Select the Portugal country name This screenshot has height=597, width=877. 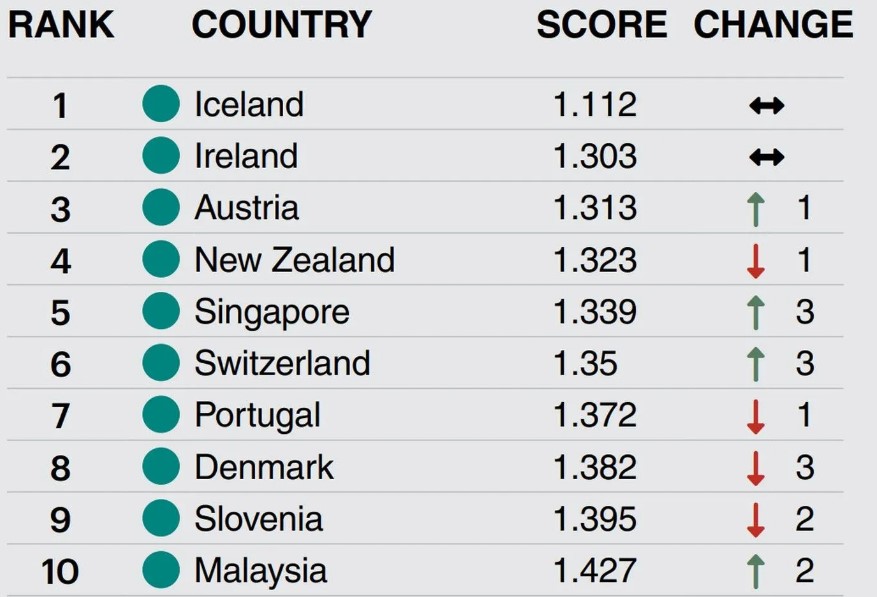click(257, 416)
